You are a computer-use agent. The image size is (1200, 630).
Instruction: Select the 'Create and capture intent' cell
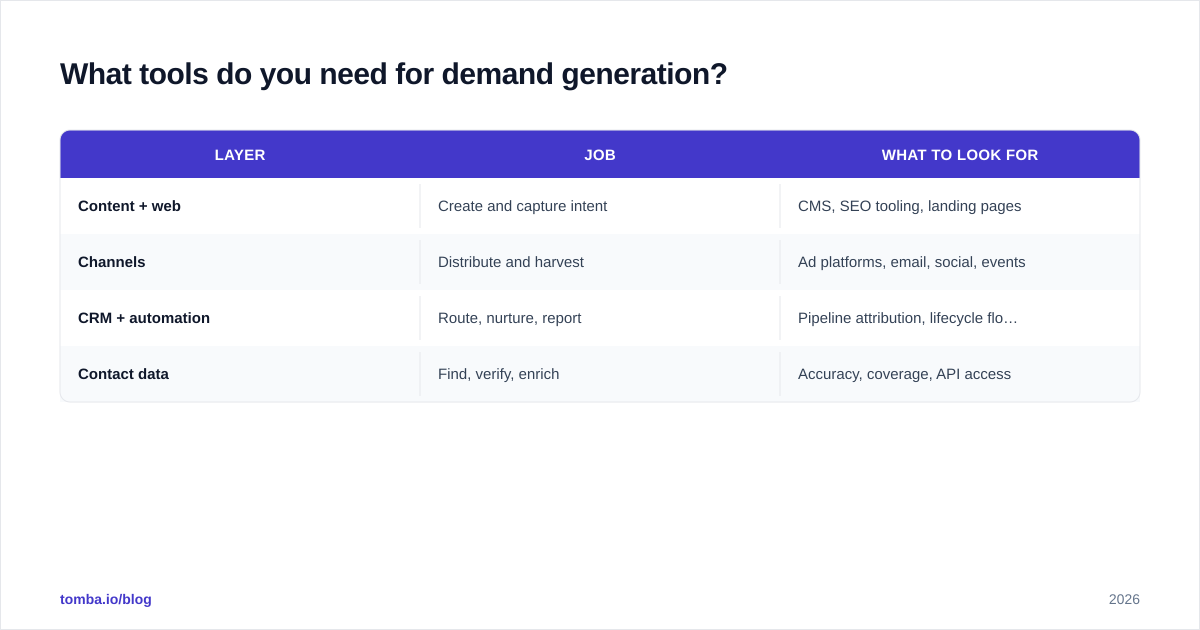[600, 206]
